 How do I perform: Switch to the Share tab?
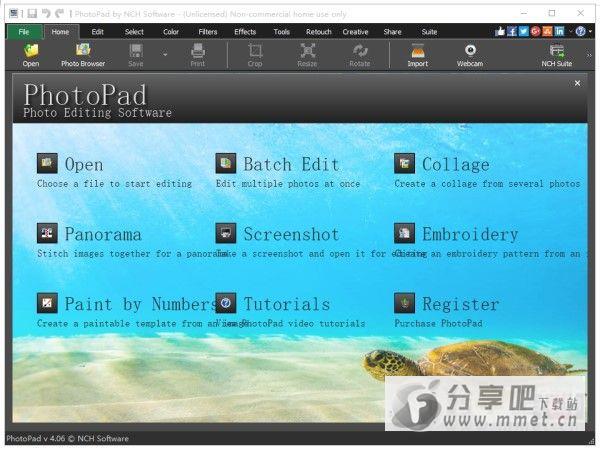click(x=392, y=32)
